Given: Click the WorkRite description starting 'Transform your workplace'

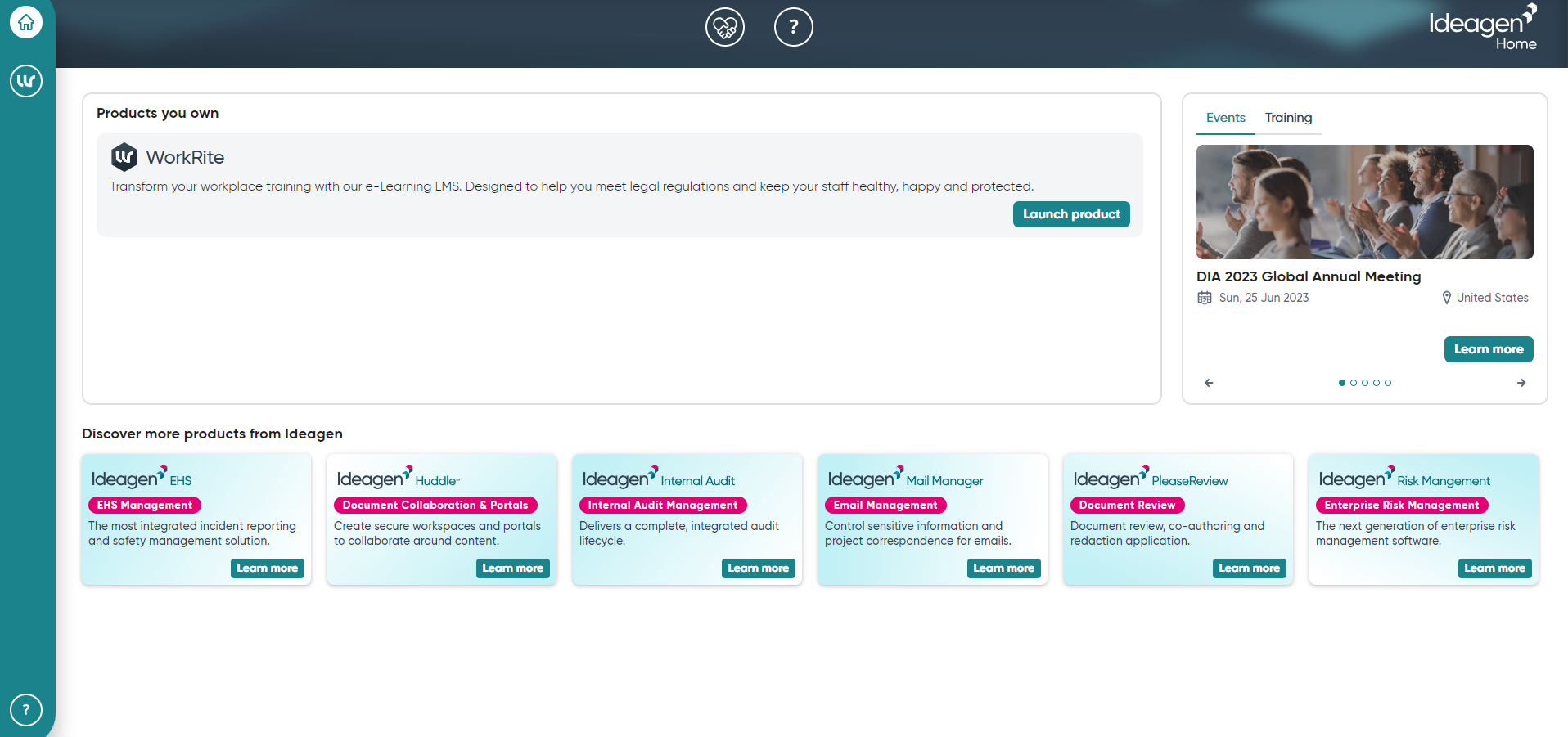Looking at the screenshot, I should coord(572,186).
